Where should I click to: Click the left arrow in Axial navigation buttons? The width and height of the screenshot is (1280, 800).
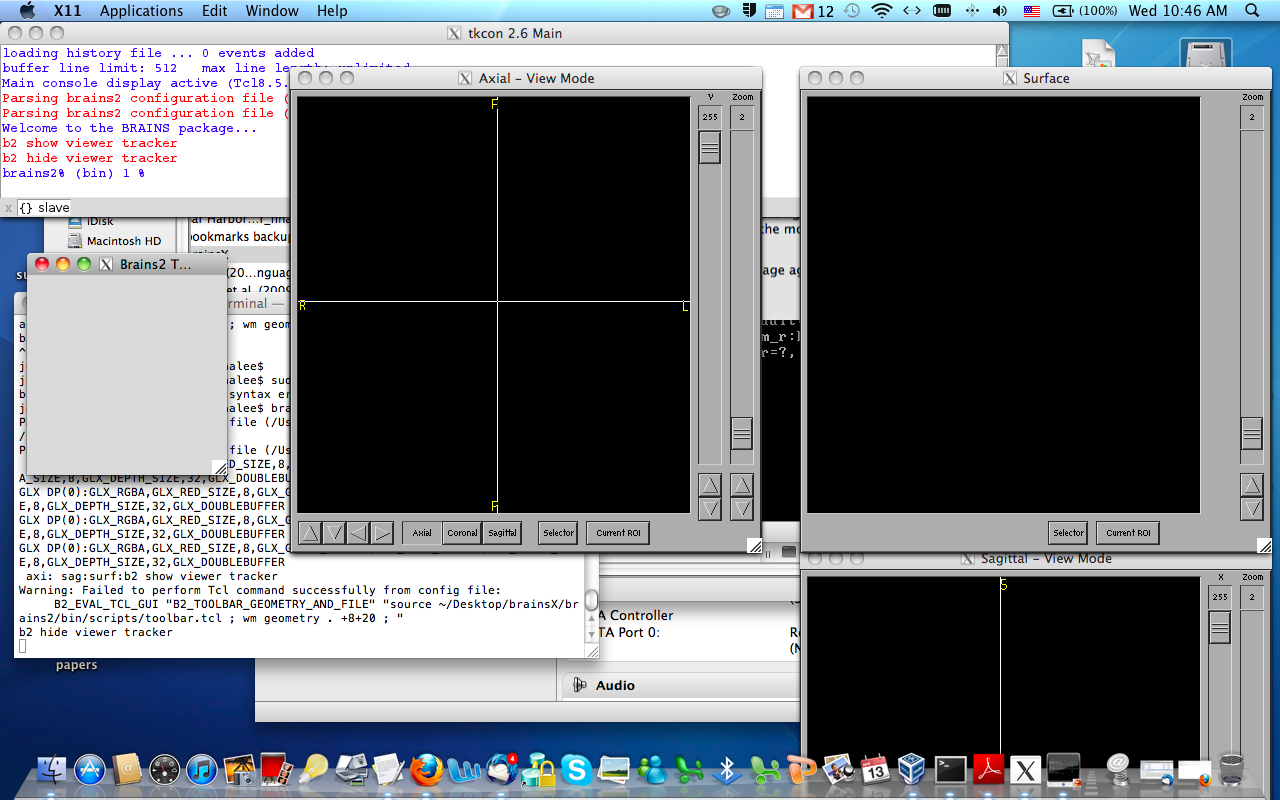pos(358,533)
